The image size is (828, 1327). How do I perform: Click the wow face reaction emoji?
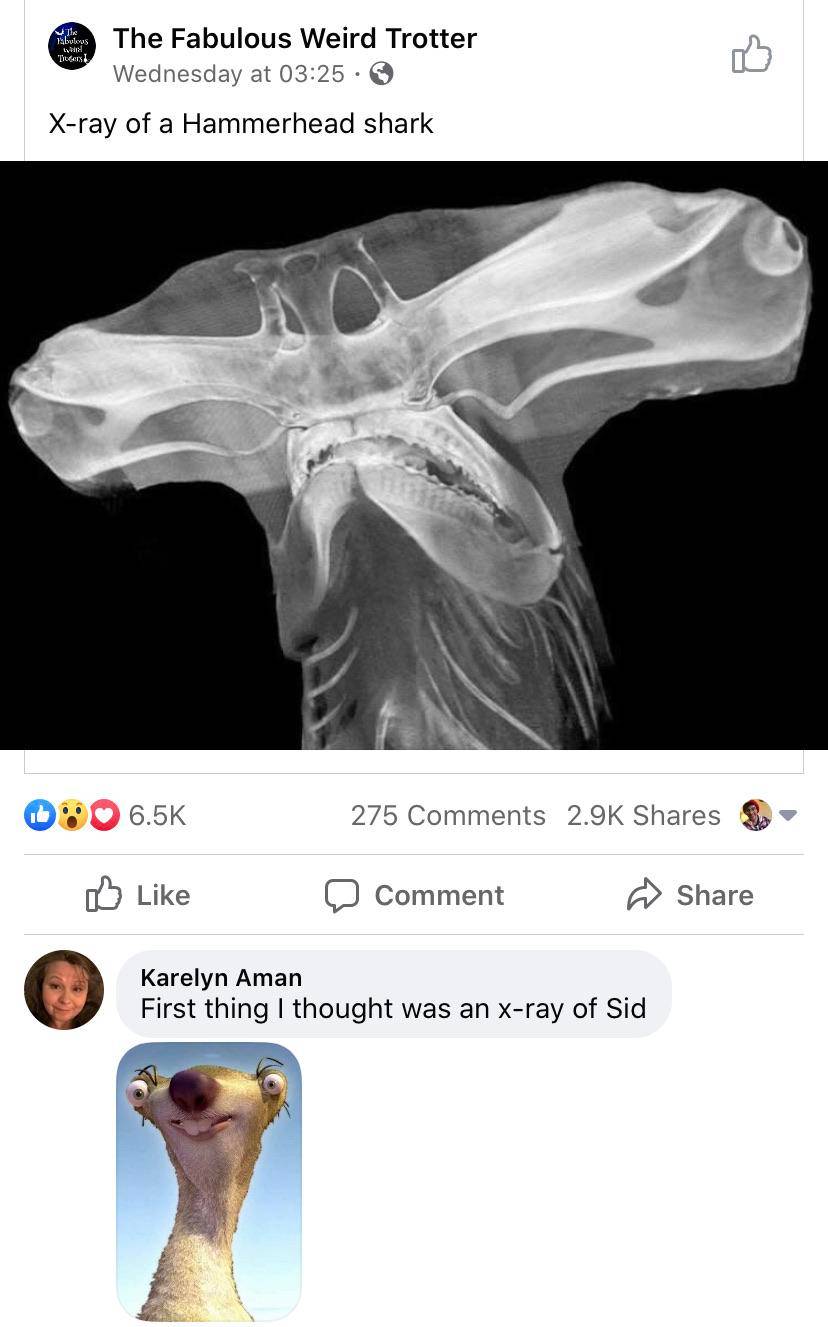[71, 815]
